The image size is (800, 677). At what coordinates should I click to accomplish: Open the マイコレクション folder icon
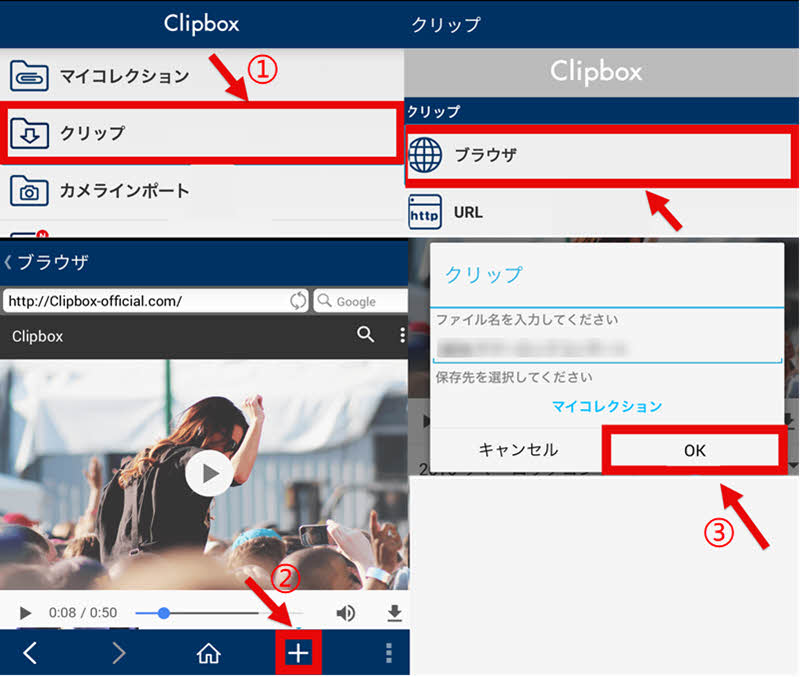click(30, 73)
